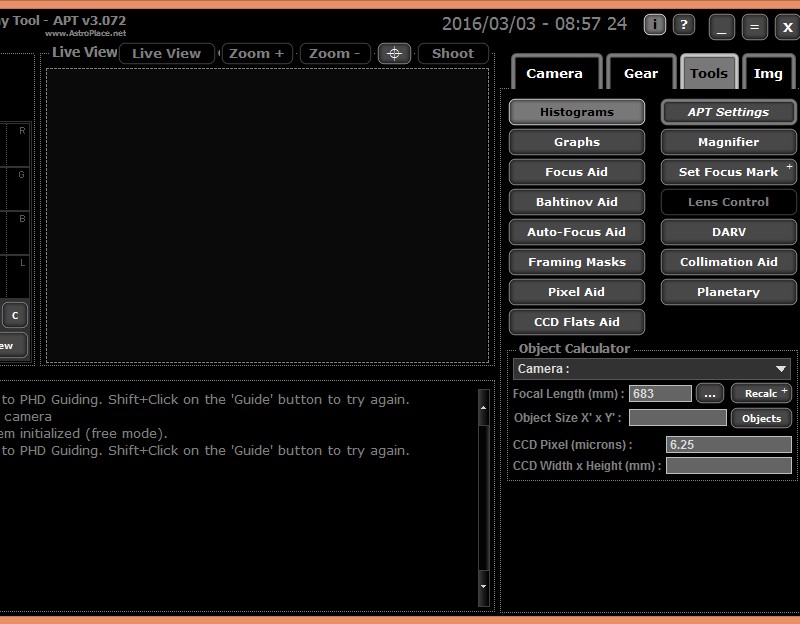This screenshot has height=624, width=800.
Task: Open the Img tab
Action: click(x=768, y=73)
